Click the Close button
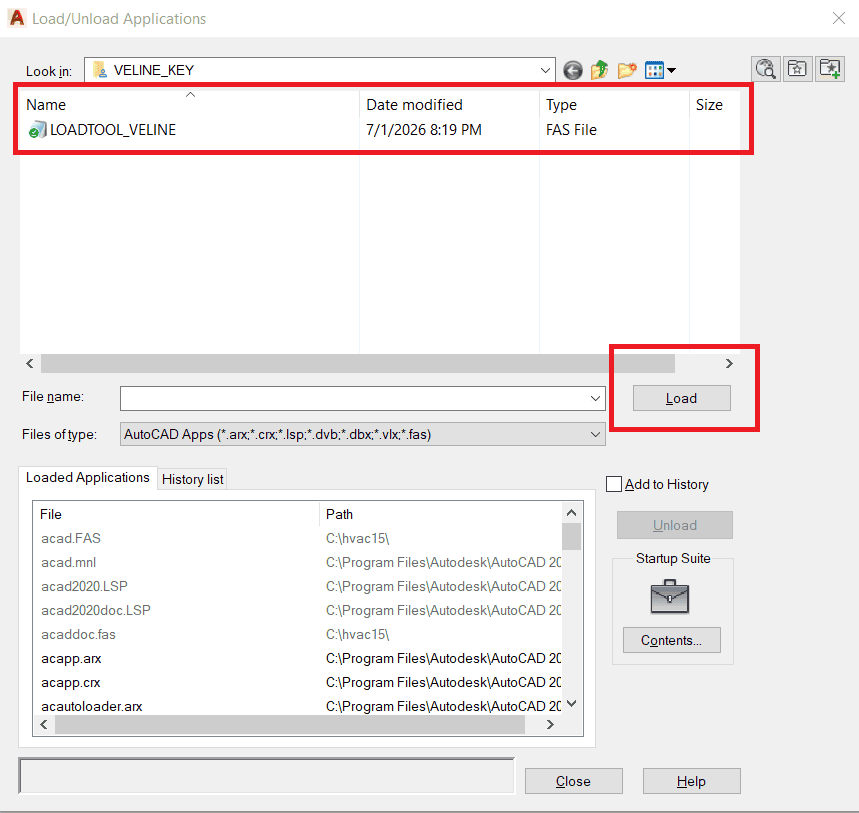Screen dimensions: 859x813 (x=574, y=781)
